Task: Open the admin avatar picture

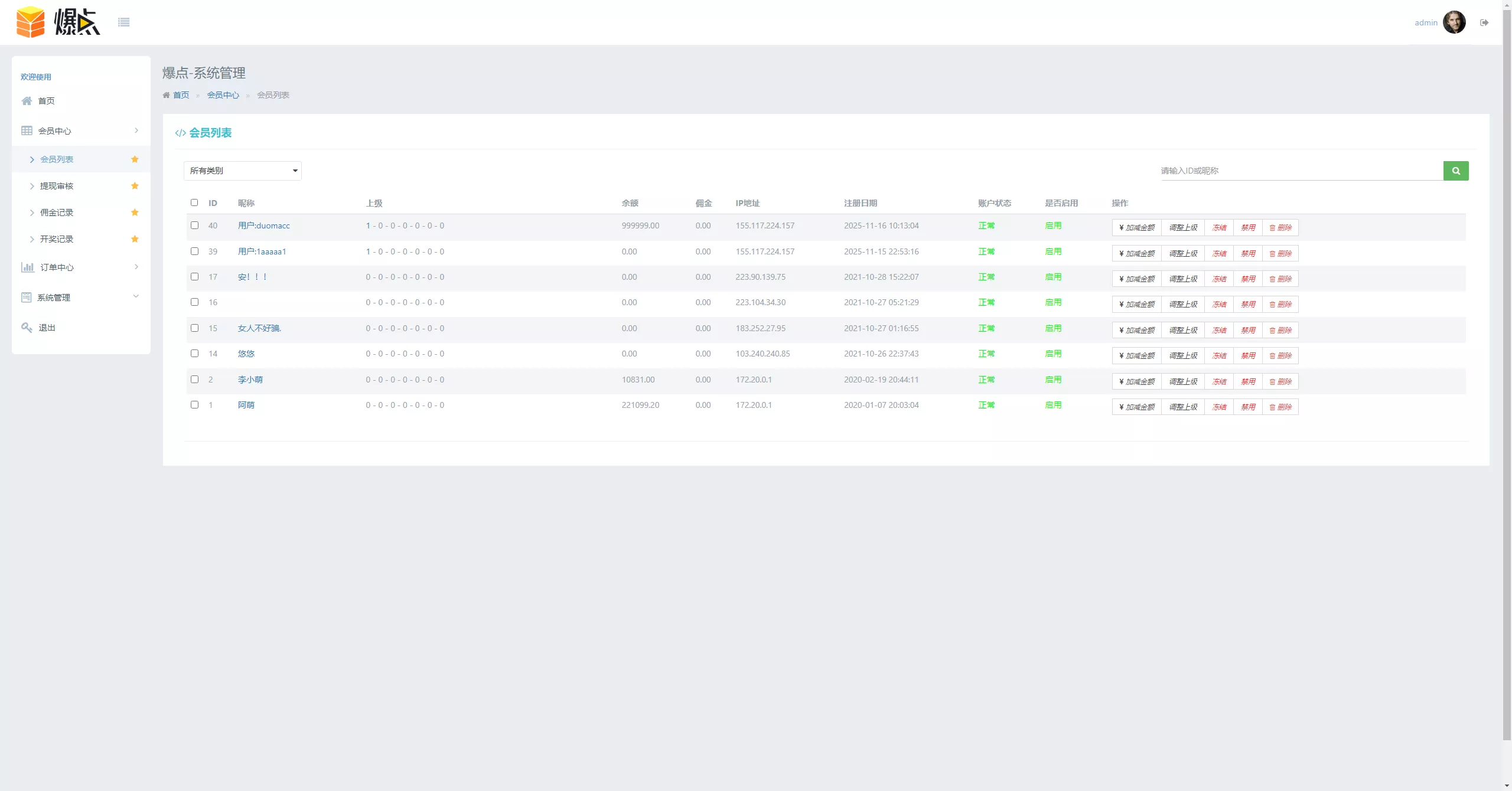Action: pos(1454,22)
